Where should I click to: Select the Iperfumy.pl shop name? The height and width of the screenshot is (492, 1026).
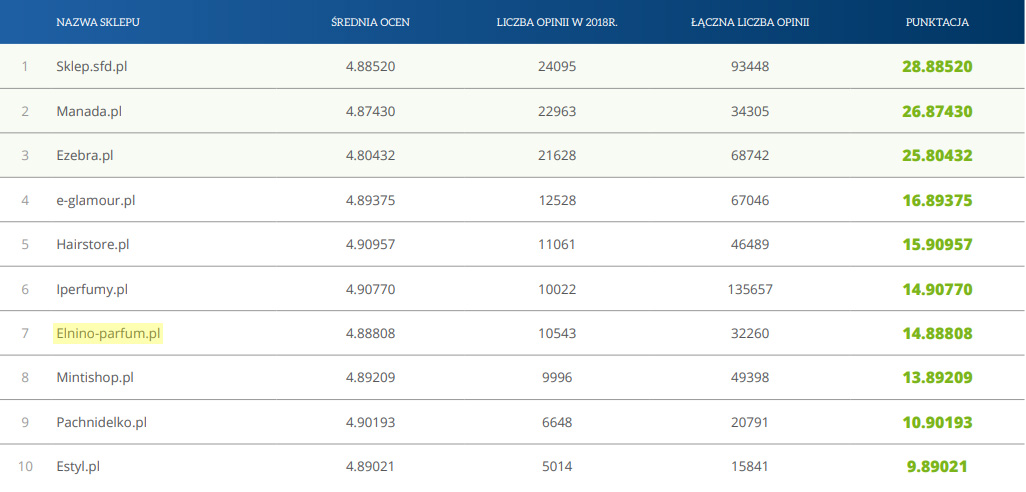[92, 289]
